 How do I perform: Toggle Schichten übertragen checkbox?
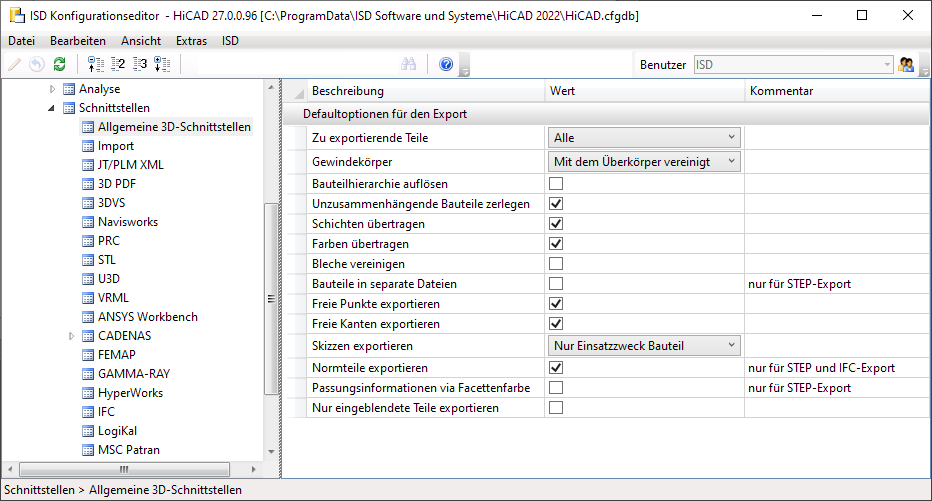[556, 223]
